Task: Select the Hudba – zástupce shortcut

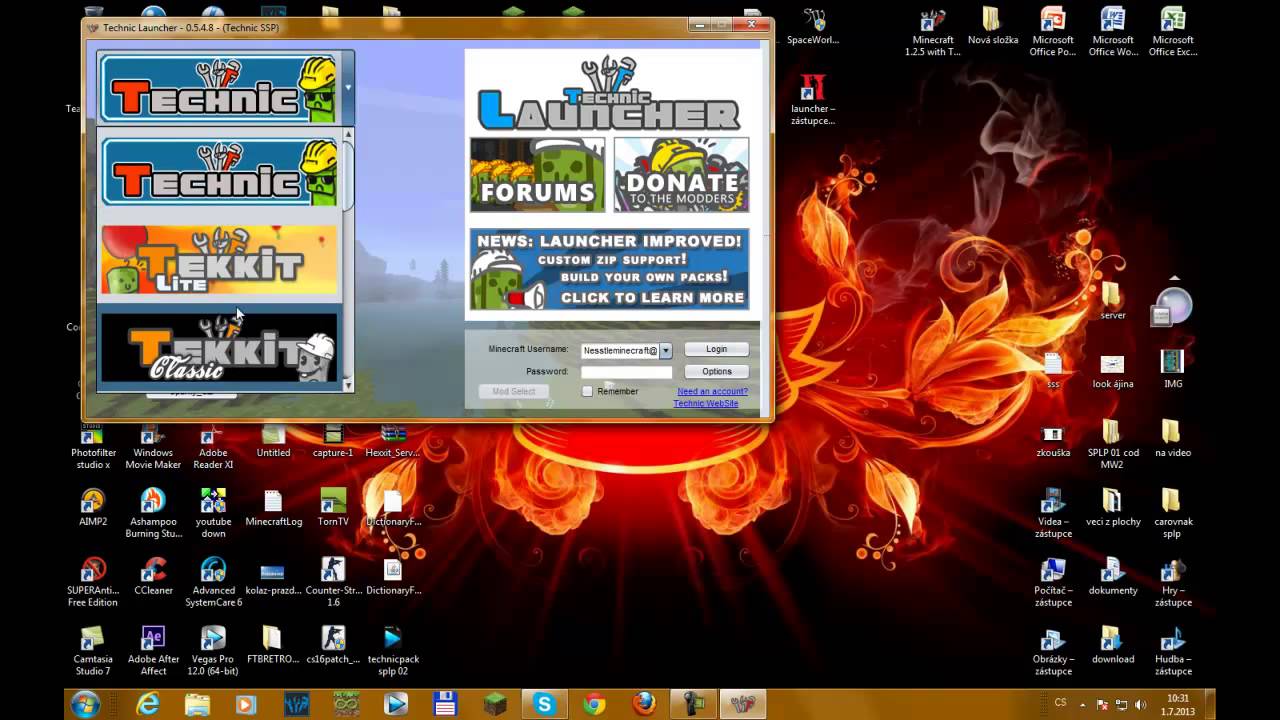Action: coord(1172,651)
